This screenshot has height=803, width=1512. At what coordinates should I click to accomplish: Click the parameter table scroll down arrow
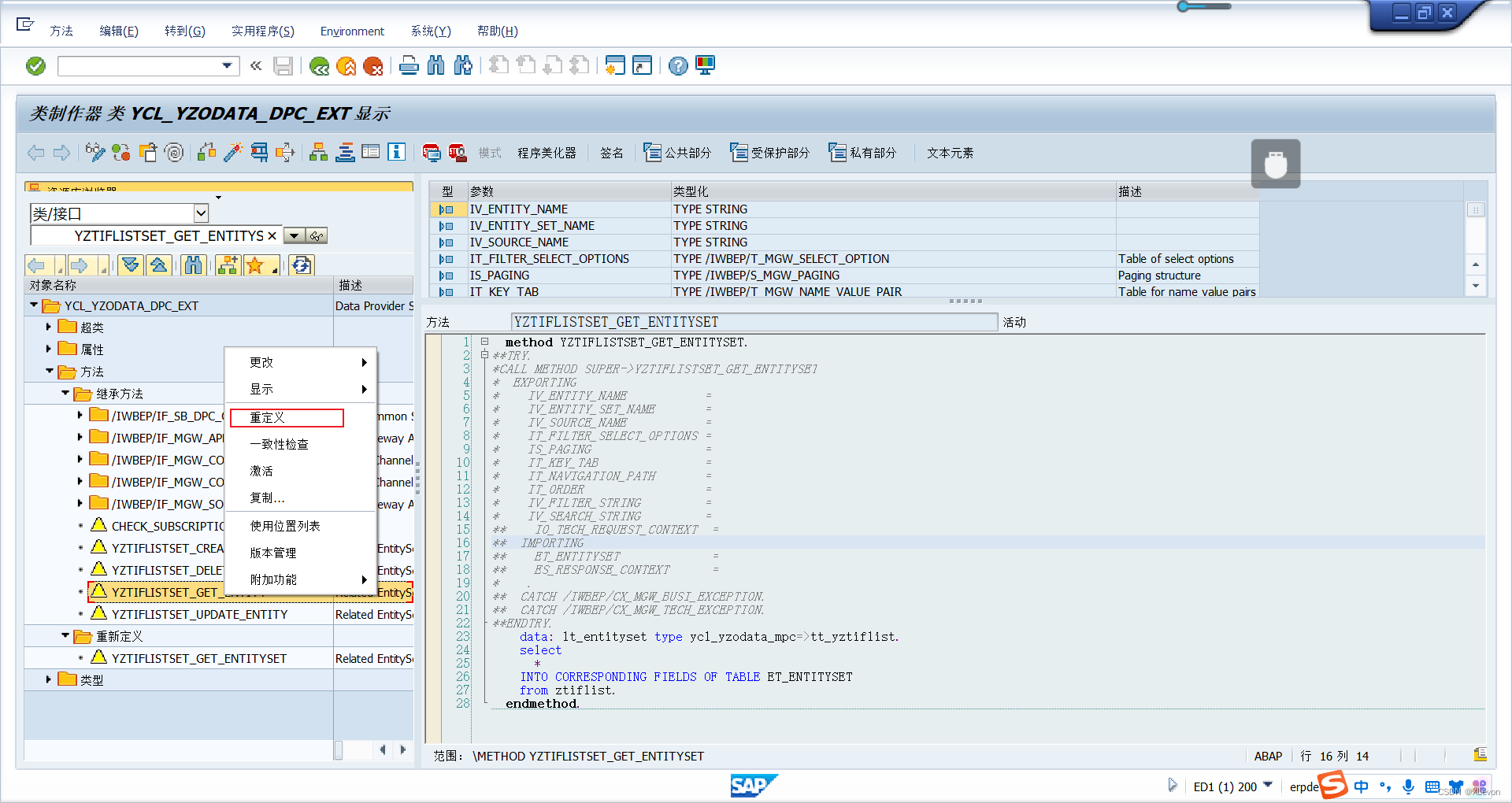(1476, 286)
